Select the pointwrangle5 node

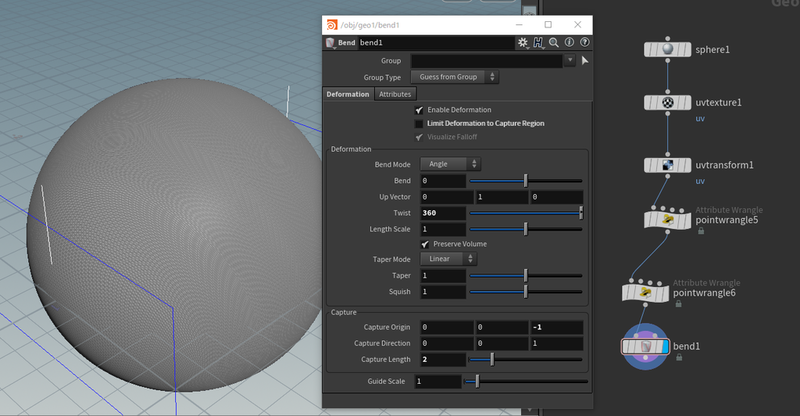click(x=667, y=220)
